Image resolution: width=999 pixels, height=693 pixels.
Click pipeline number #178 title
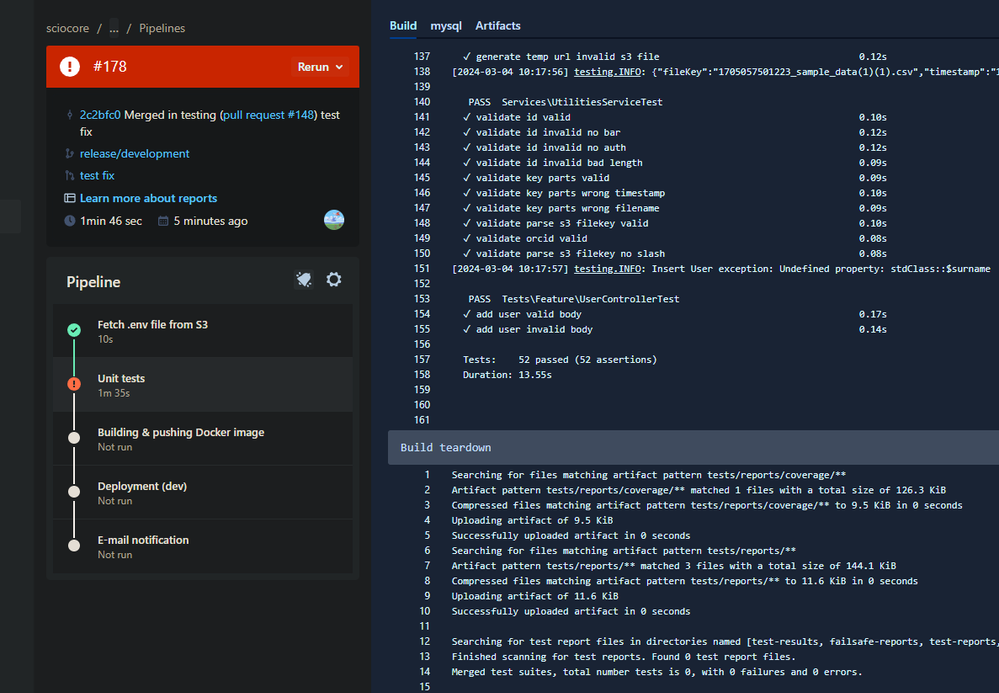(x=110, y=66)
